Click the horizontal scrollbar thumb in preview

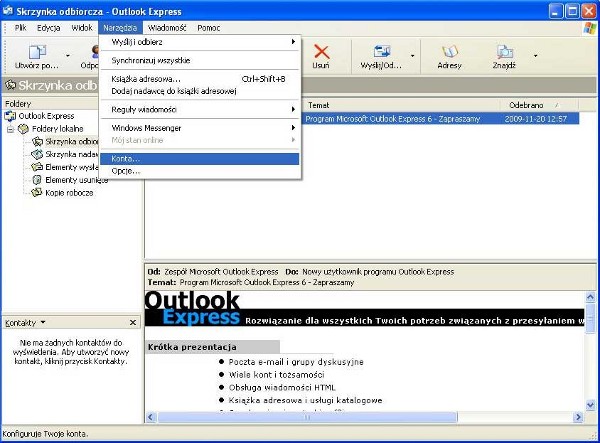pyautogui.click(x=307, y=417)
